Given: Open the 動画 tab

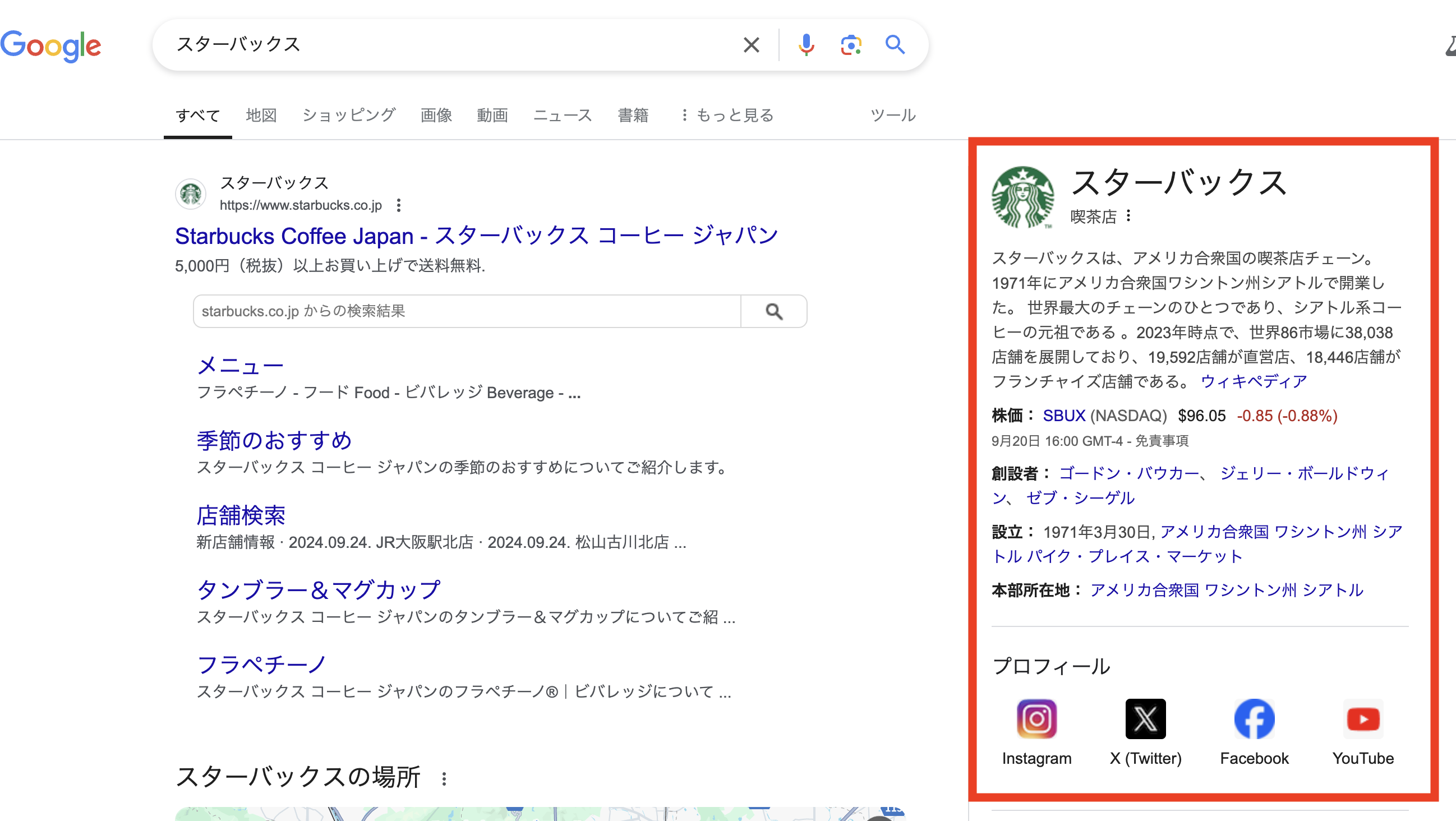Looking at the screenshot, I should tap(492, 116).
